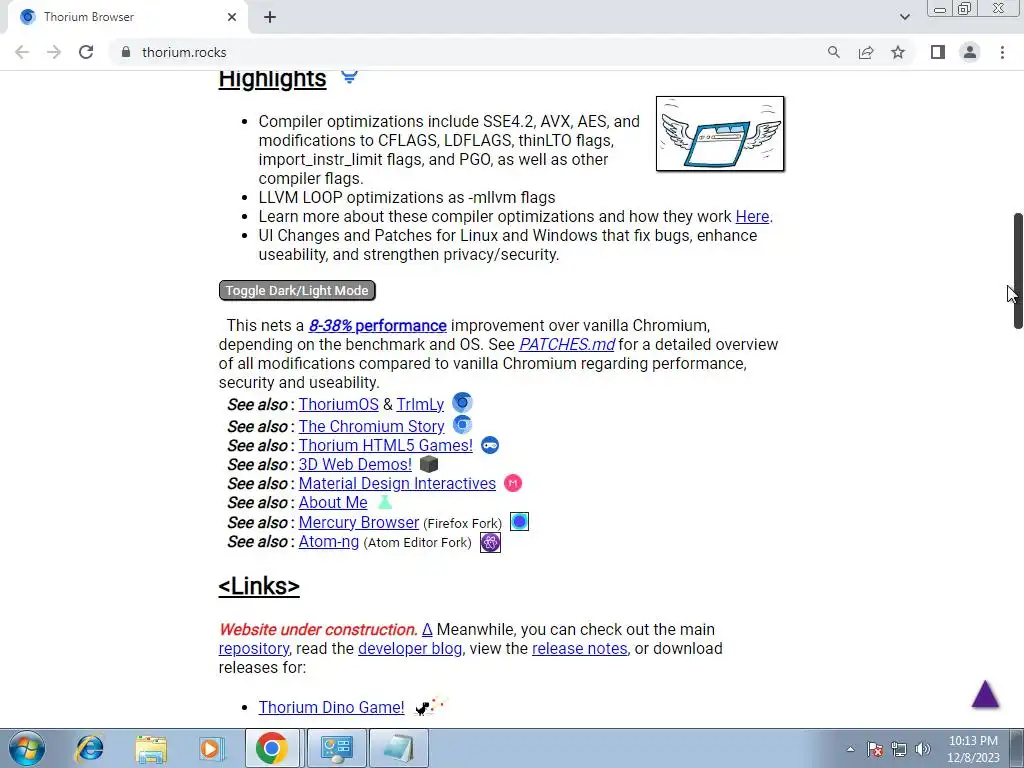Open the Thorium Dino Game link
1024x768 pixels.
(331, 707)
